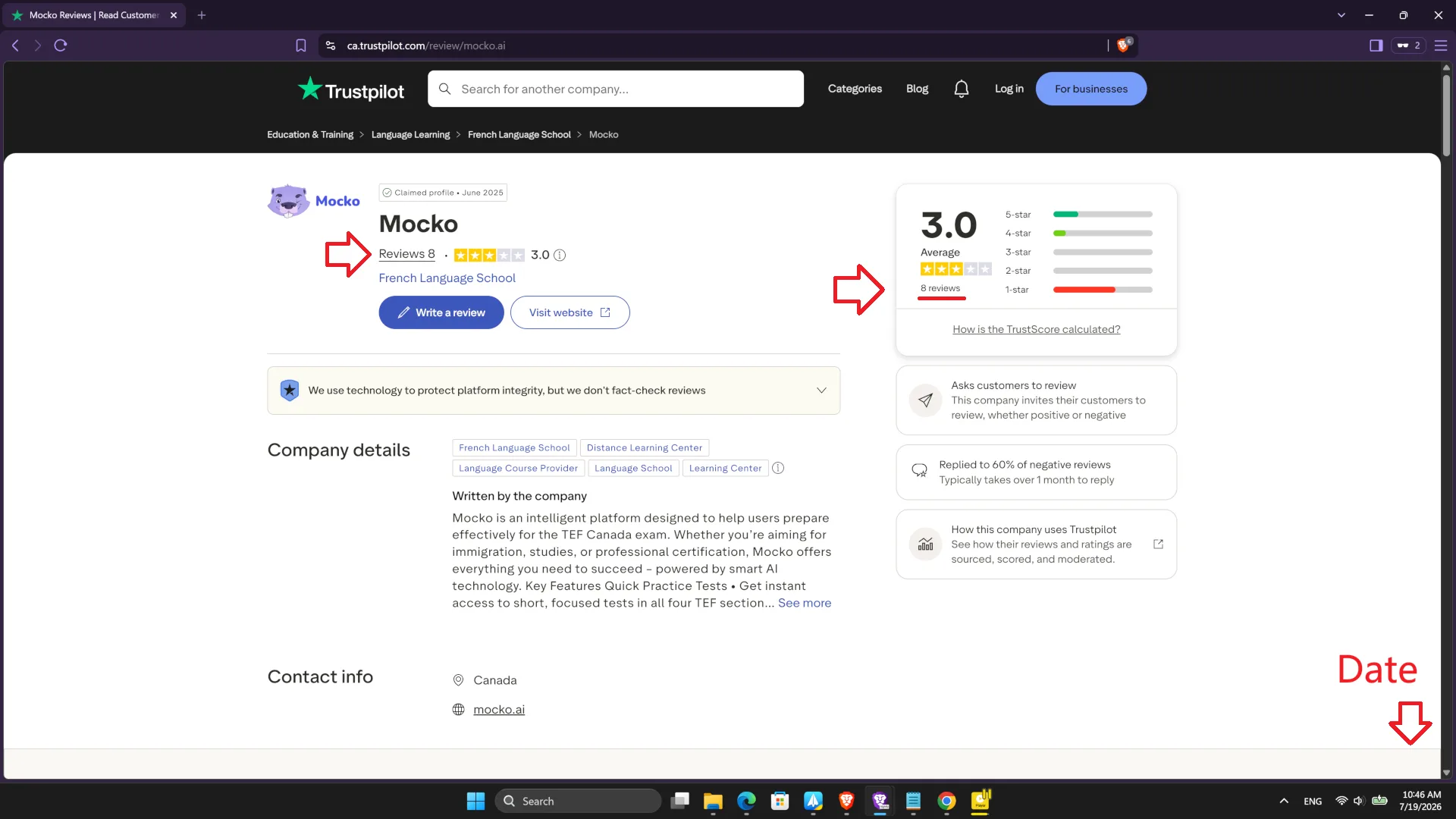
Task: Click Write a review button
Action: coord(441,312)
